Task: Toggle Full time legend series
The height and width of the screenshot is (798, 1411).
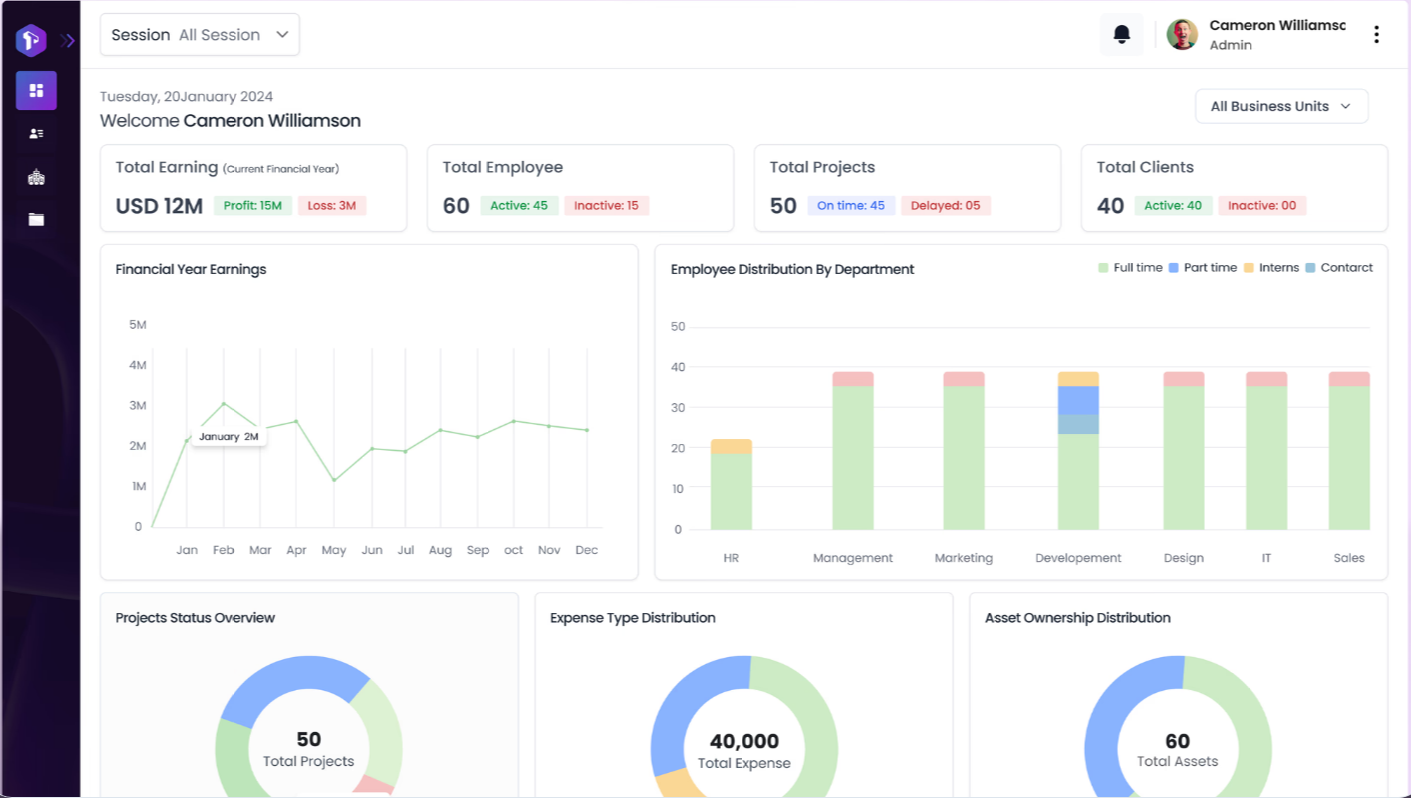Action: point(1130,268)
